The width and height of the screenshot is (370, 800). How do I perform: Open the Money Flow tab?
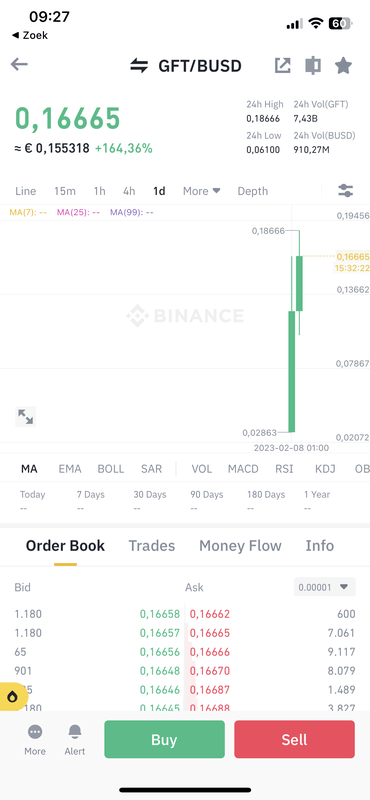click(x=240, y=545)
